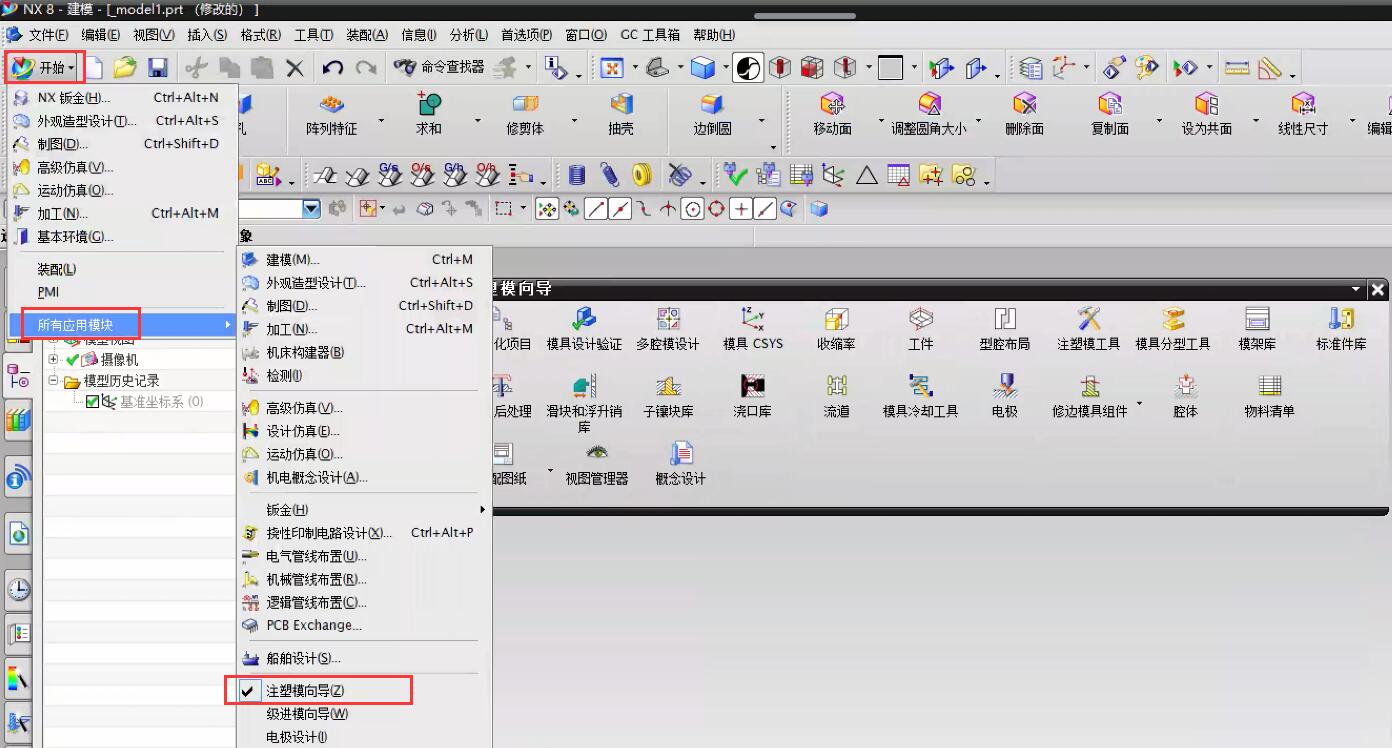The image size is (1392, 748).
Task: Click the 命令查找器 command finder button
Action: (439, 67)
